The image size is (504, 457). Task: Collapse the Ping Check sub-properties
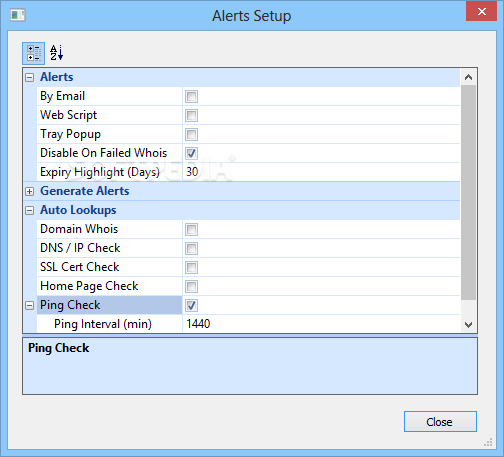(30, 305)
